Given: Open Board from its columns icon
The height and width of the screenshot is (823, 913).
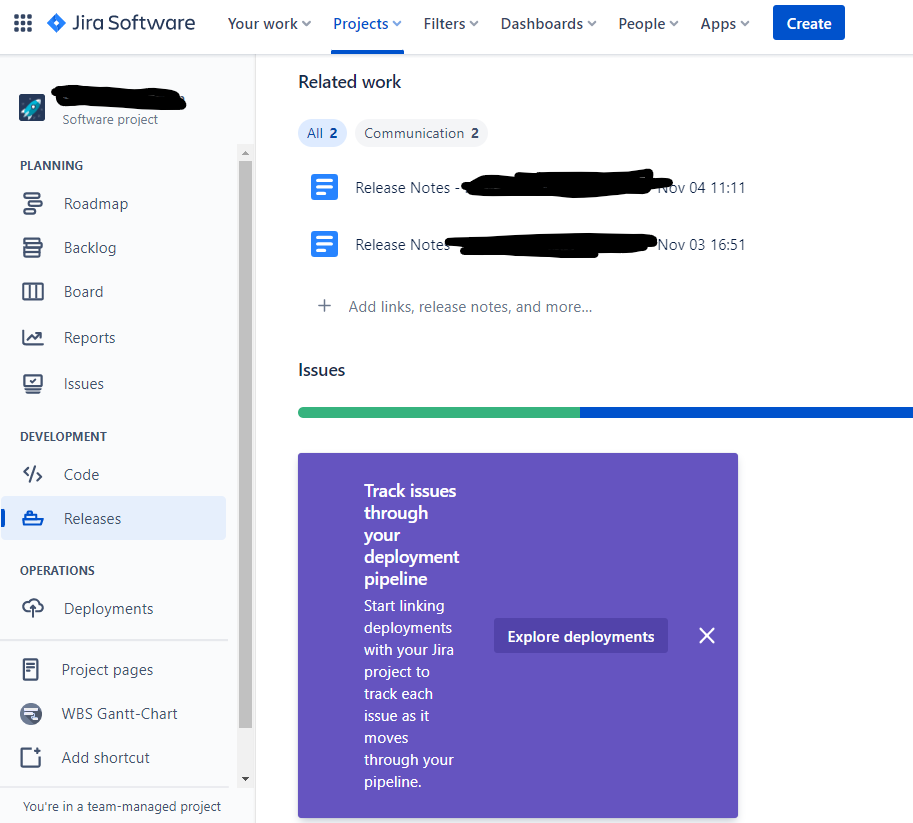Looking at the screenshot, I should 33,291.
